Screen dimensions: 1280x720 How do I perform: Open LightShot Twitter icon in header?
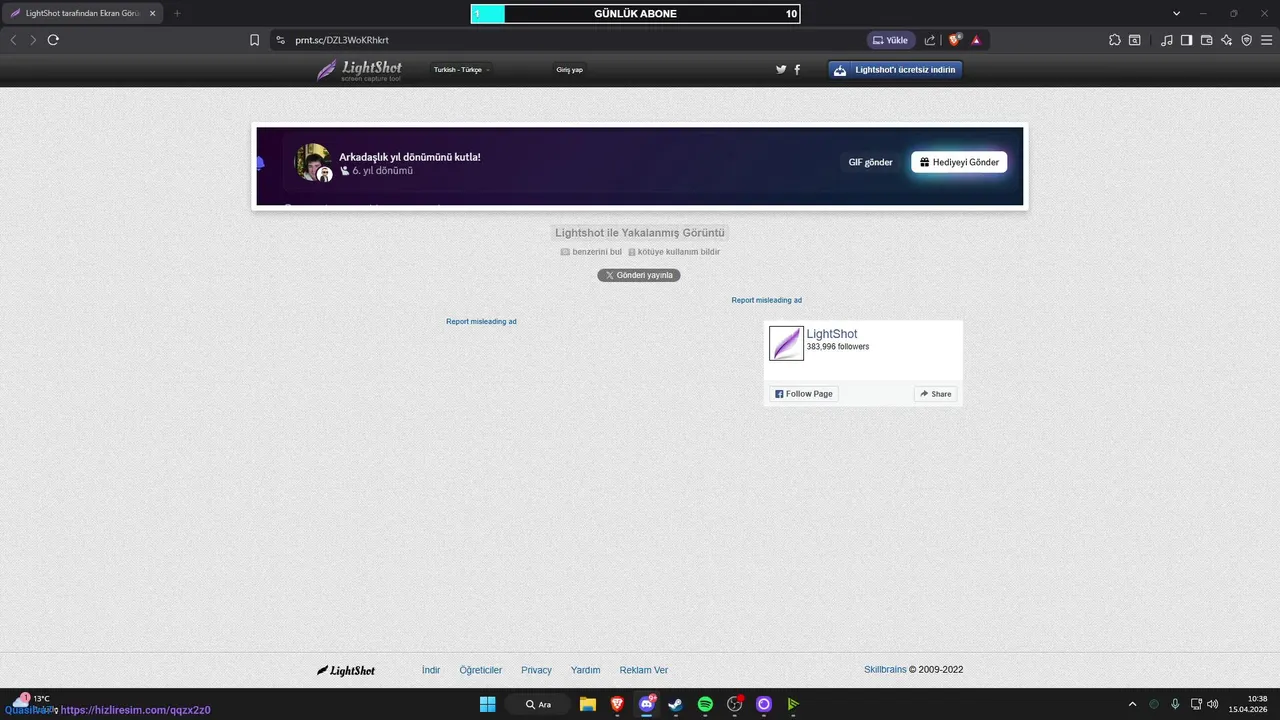coord(781,69)
